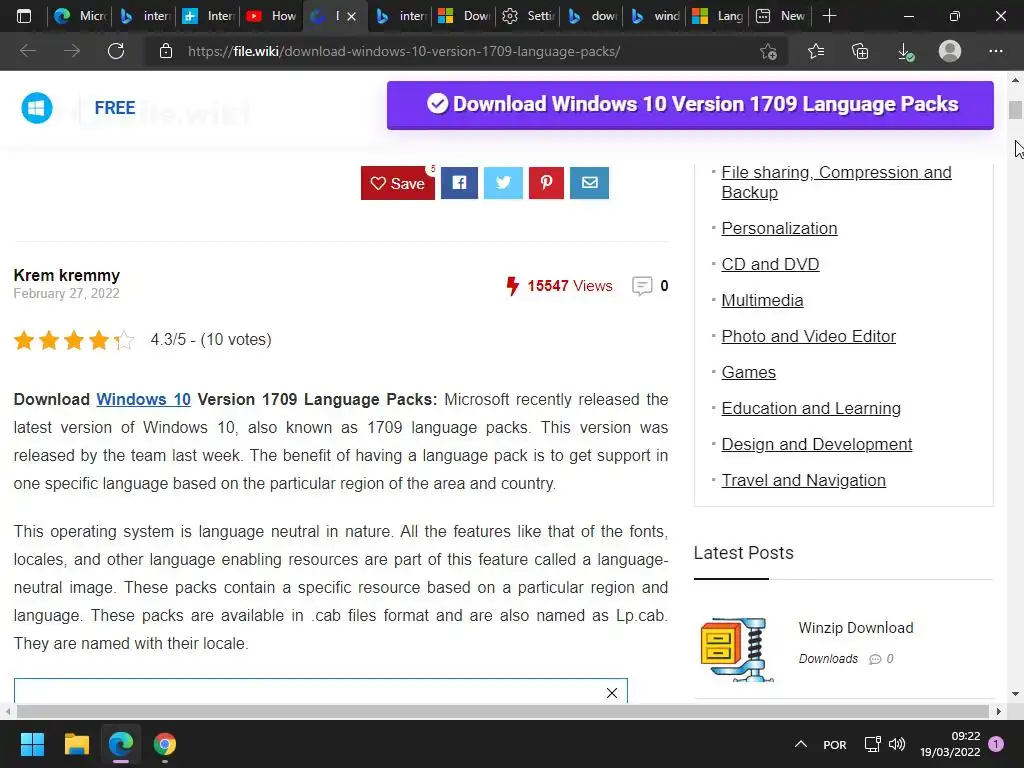Click the 15547 Views counter
This screenshot has width=1024, height=768.
click(560, 286)
